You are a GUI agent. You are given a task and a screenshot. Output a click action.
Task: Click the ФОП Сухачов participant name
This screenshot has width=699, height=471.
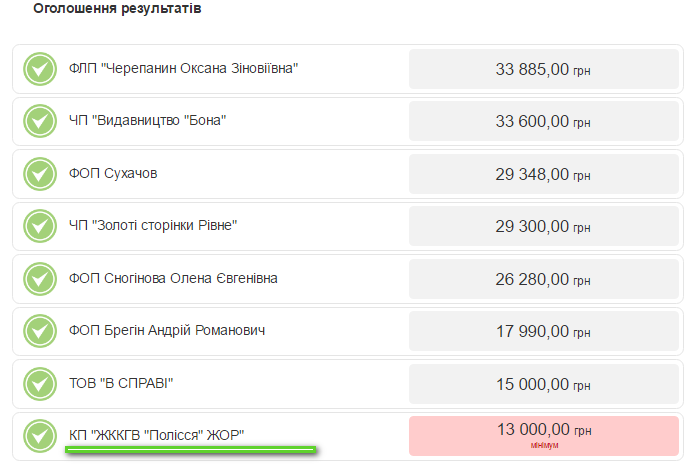click(113, 174)
